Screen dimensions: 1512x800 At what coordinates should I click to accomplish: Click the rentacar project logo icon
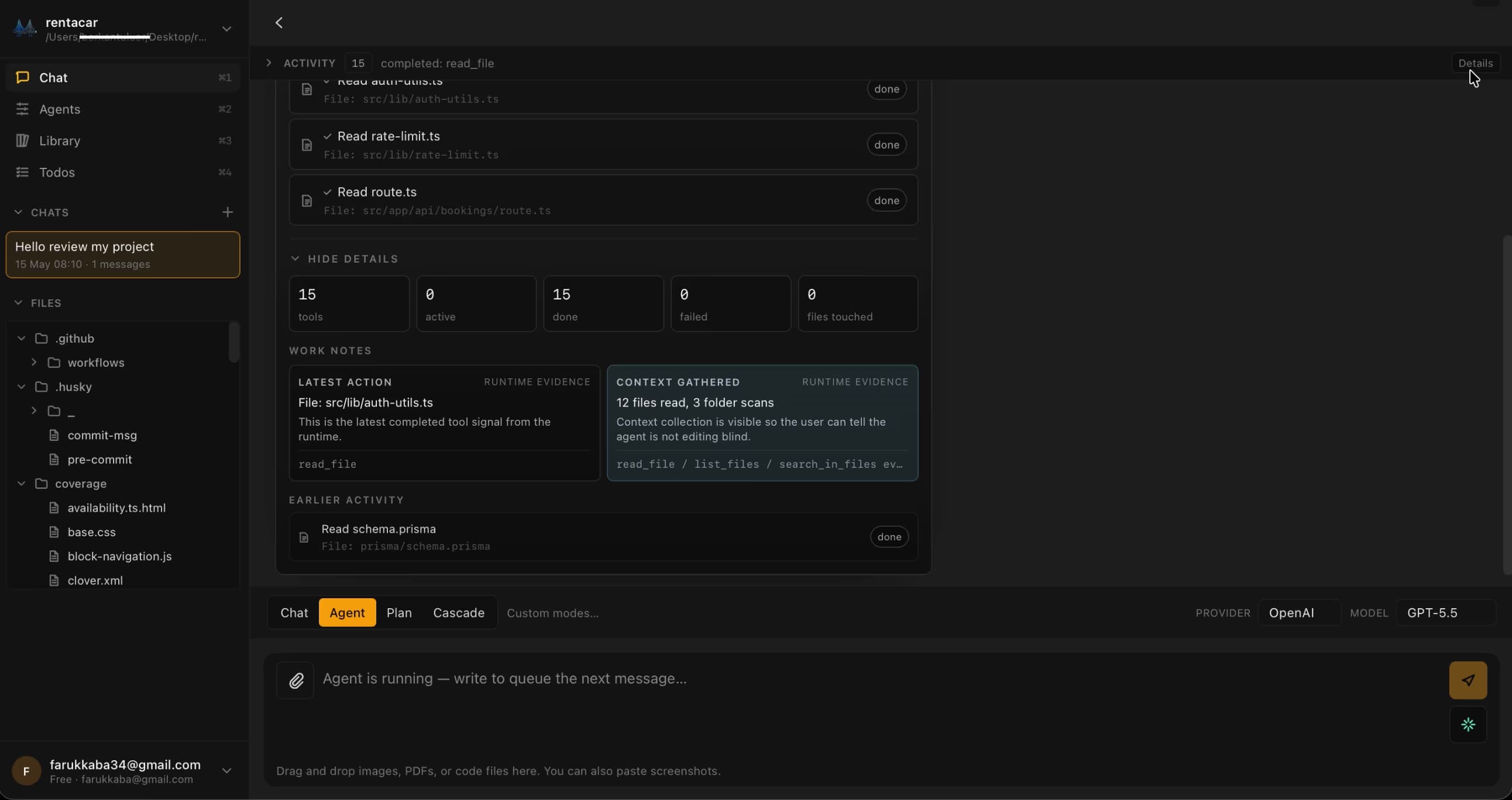(25, 28)
